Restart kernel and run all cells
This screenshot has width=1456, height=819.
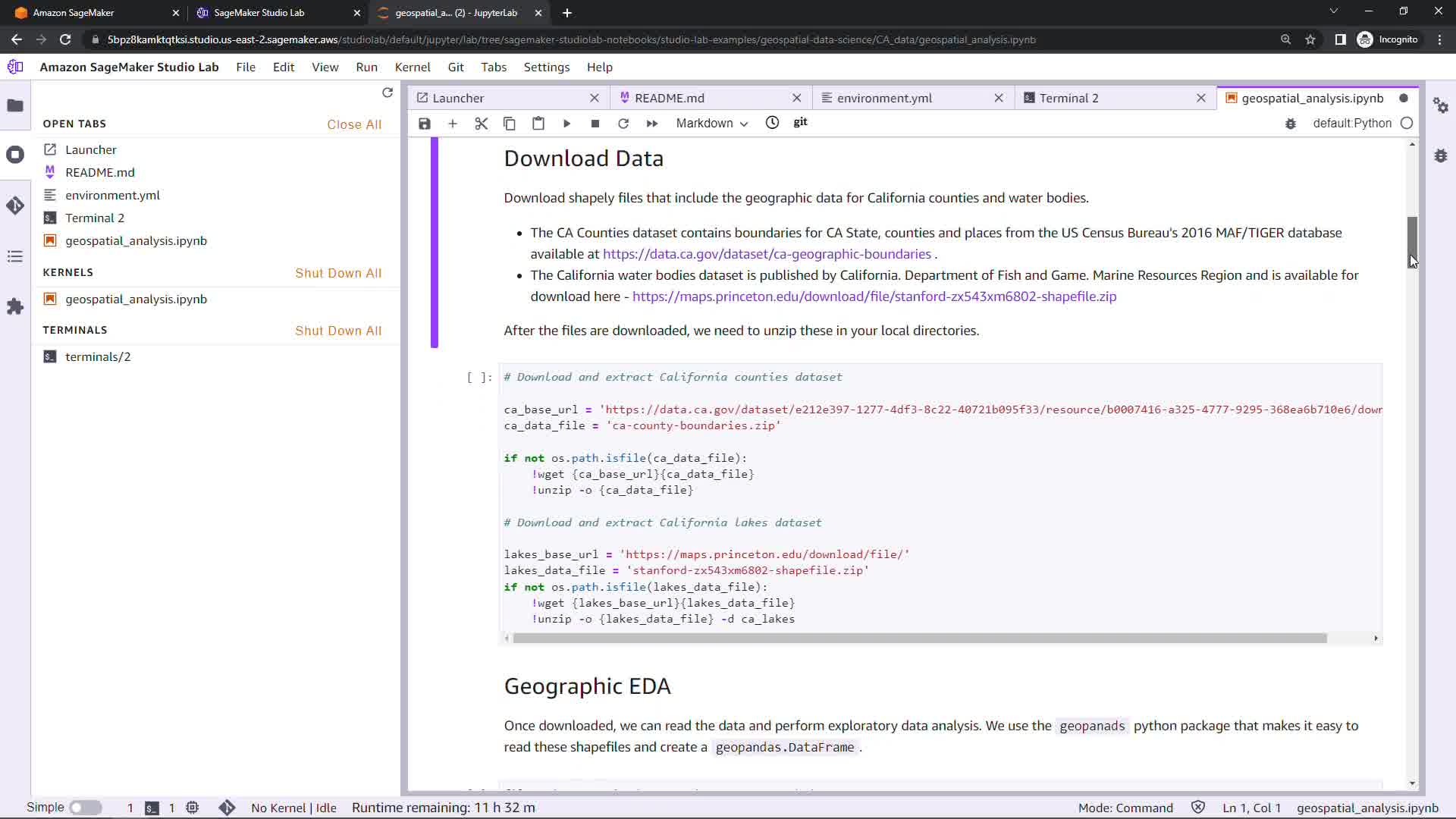point(652,124)
